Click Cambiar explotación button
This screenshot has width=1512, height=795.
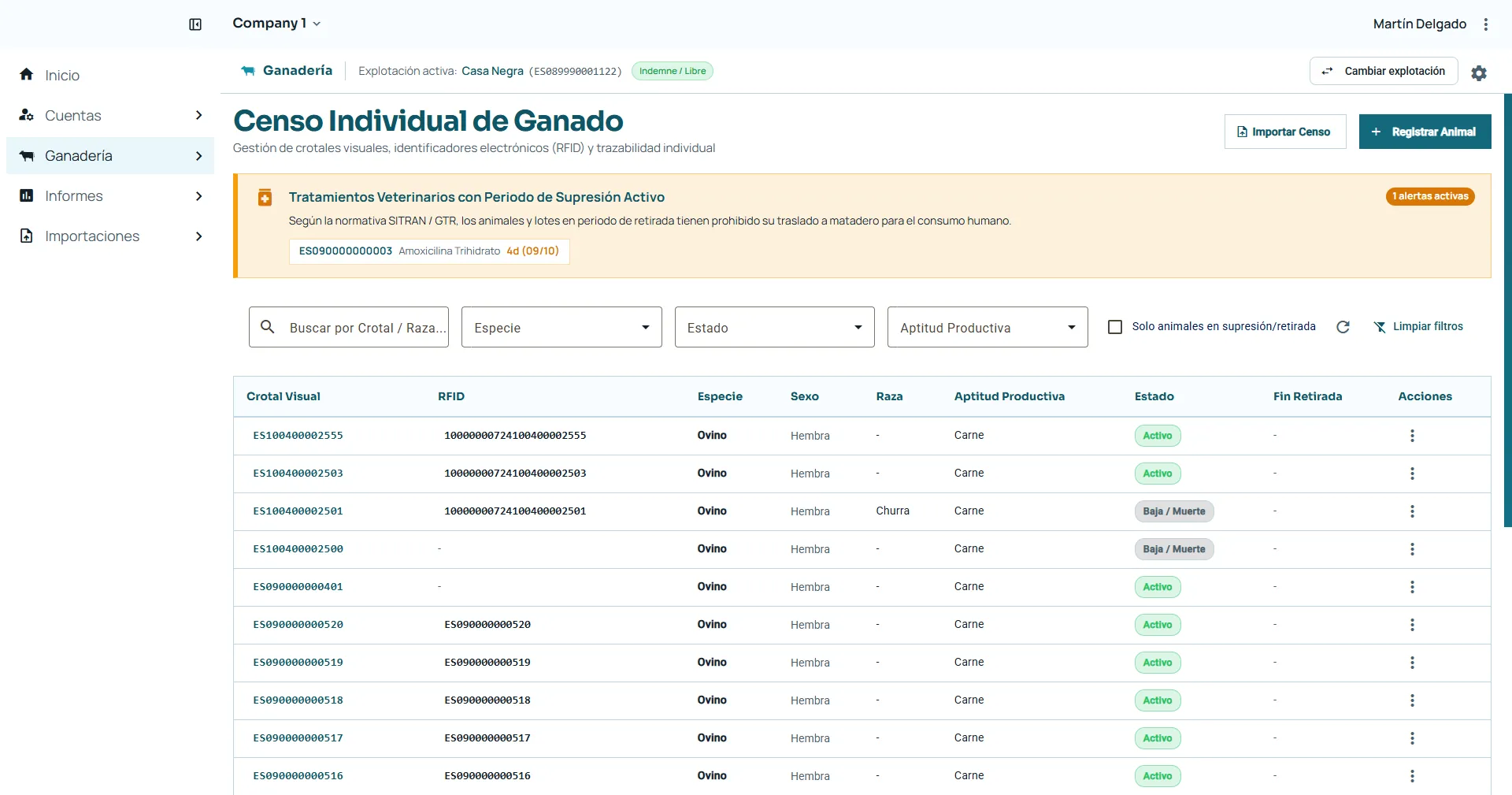[x=1384, y=71]
